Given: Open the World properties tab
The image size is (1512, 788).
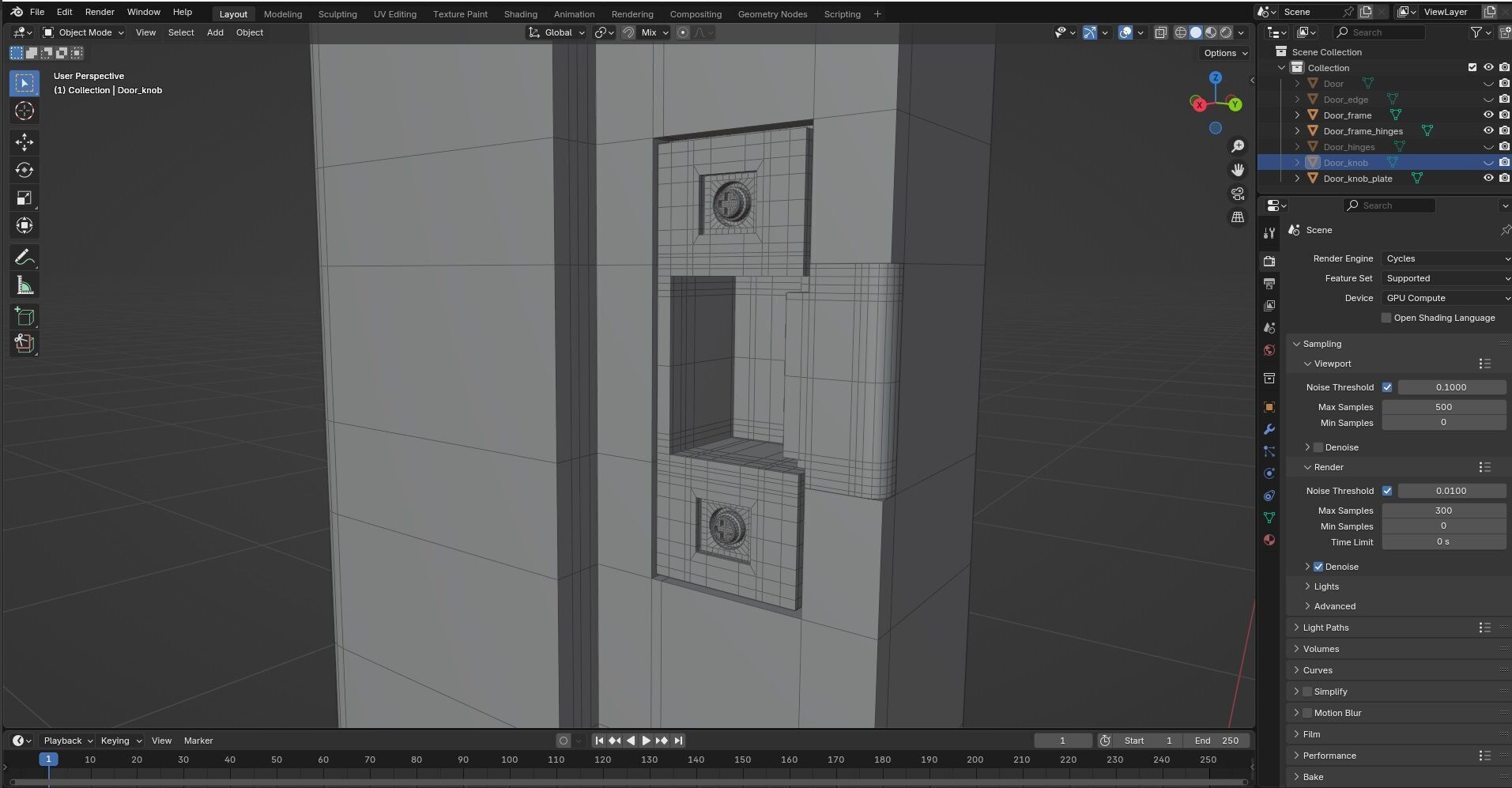Looking at the screenshot, I should pyautogui.click(x=1269, y=350).
